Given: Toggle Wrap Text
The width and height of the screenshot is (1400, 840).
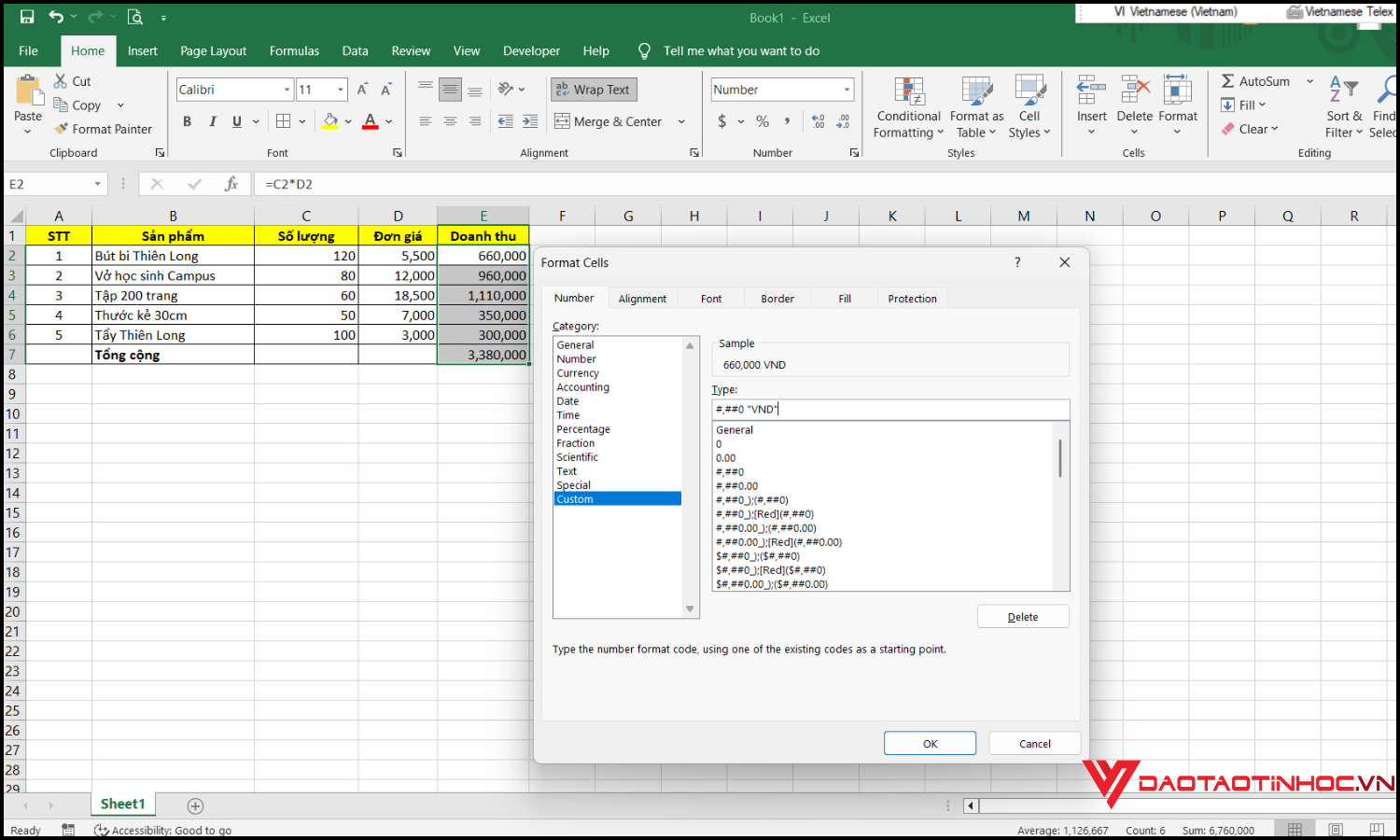Looking at the screenshot, I should (594, 90).
